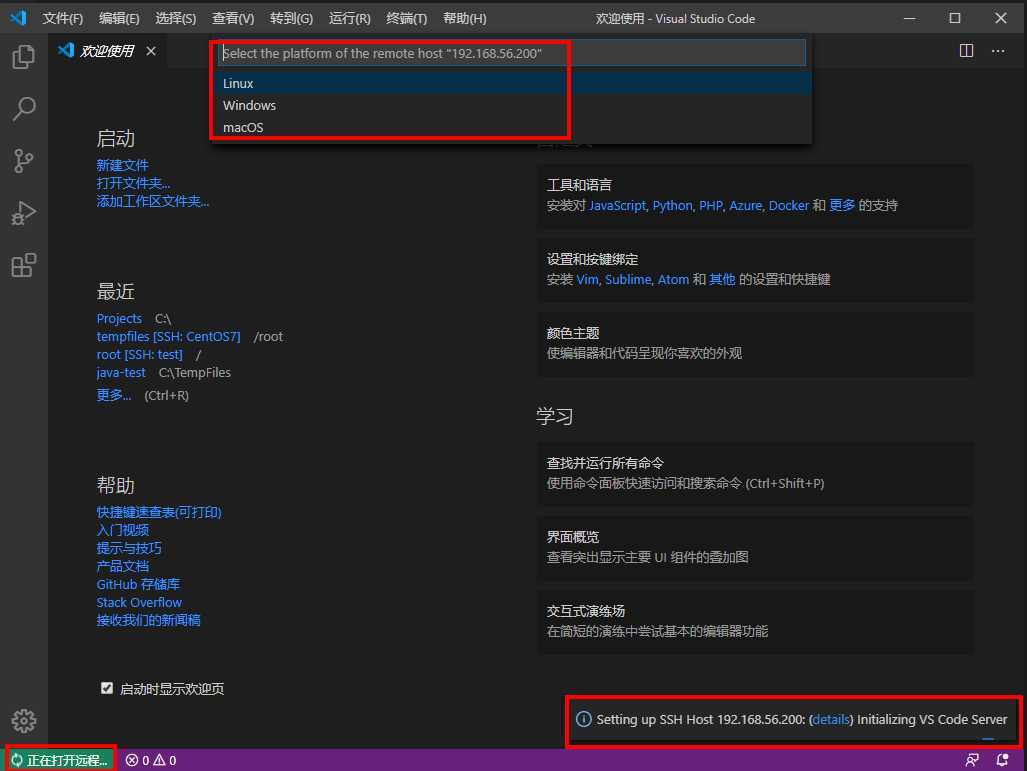Install Atom keybindings link

tap(673, 280)
